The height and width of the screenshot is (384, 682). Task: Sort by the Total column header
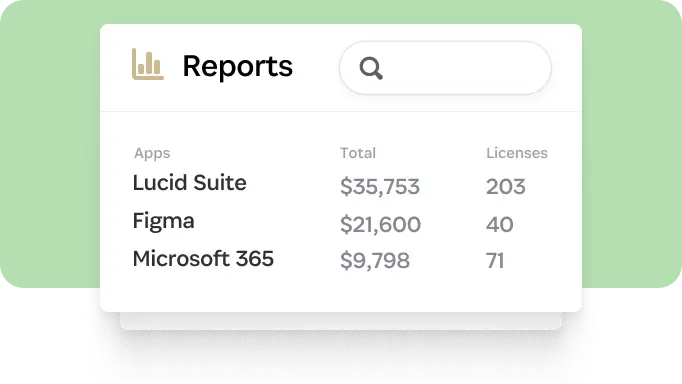point(358,153)
